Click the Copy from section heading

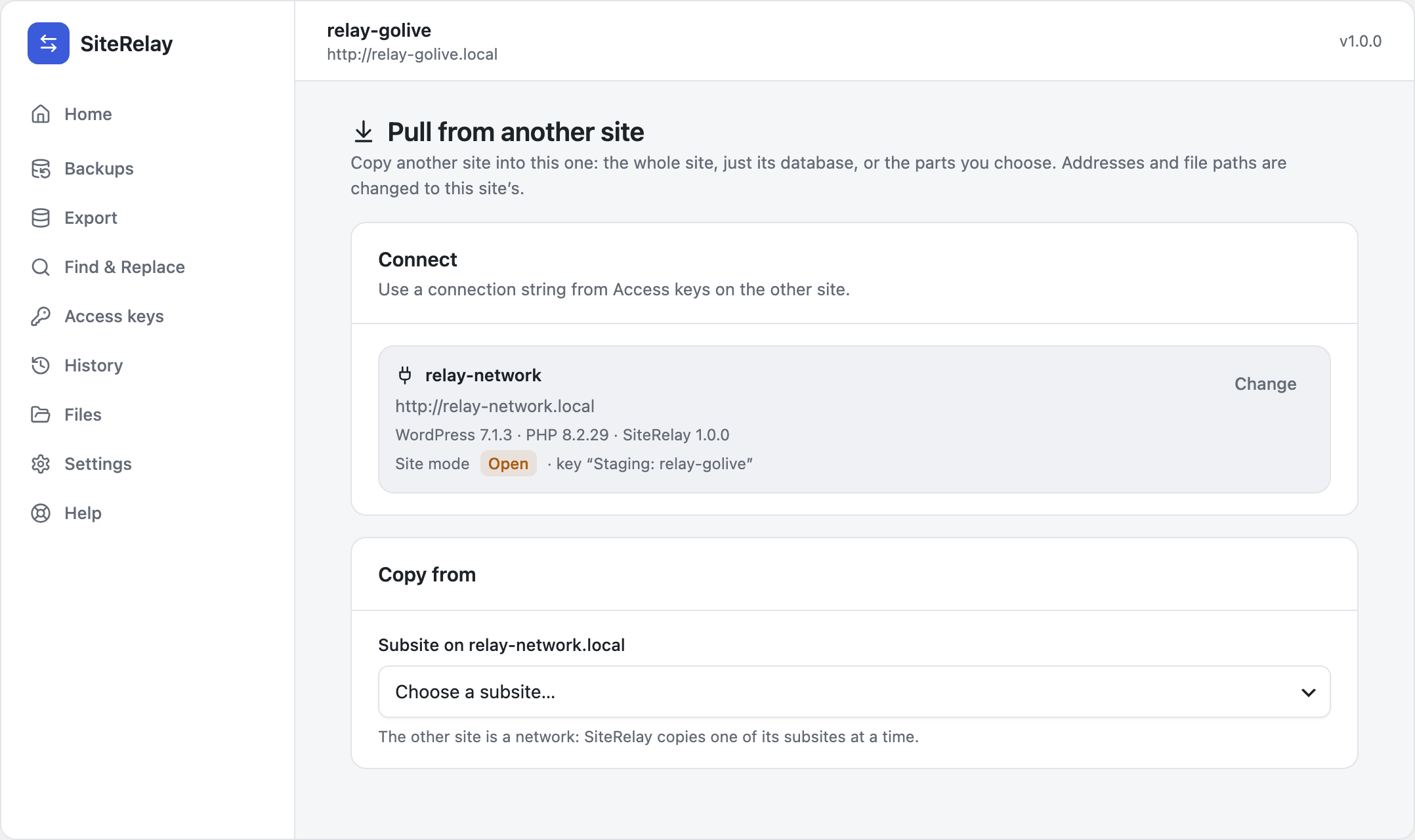[427, 575]
